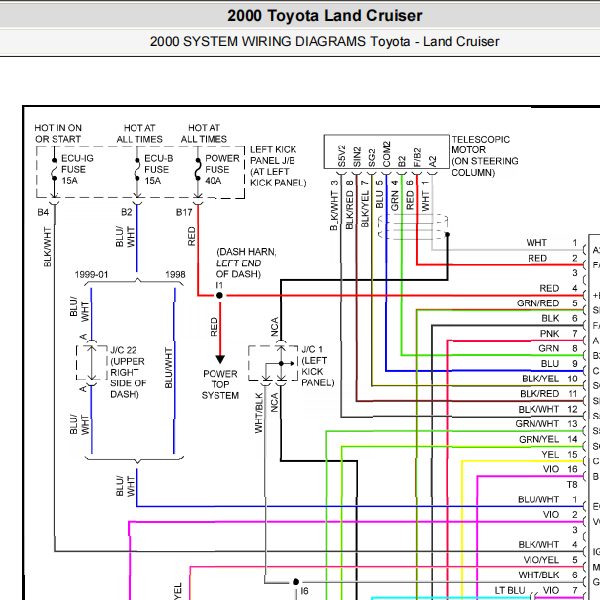Click the BLK wire label at pin 6
600x600 pixels.
pyautogui.click(x=550, y=318)
